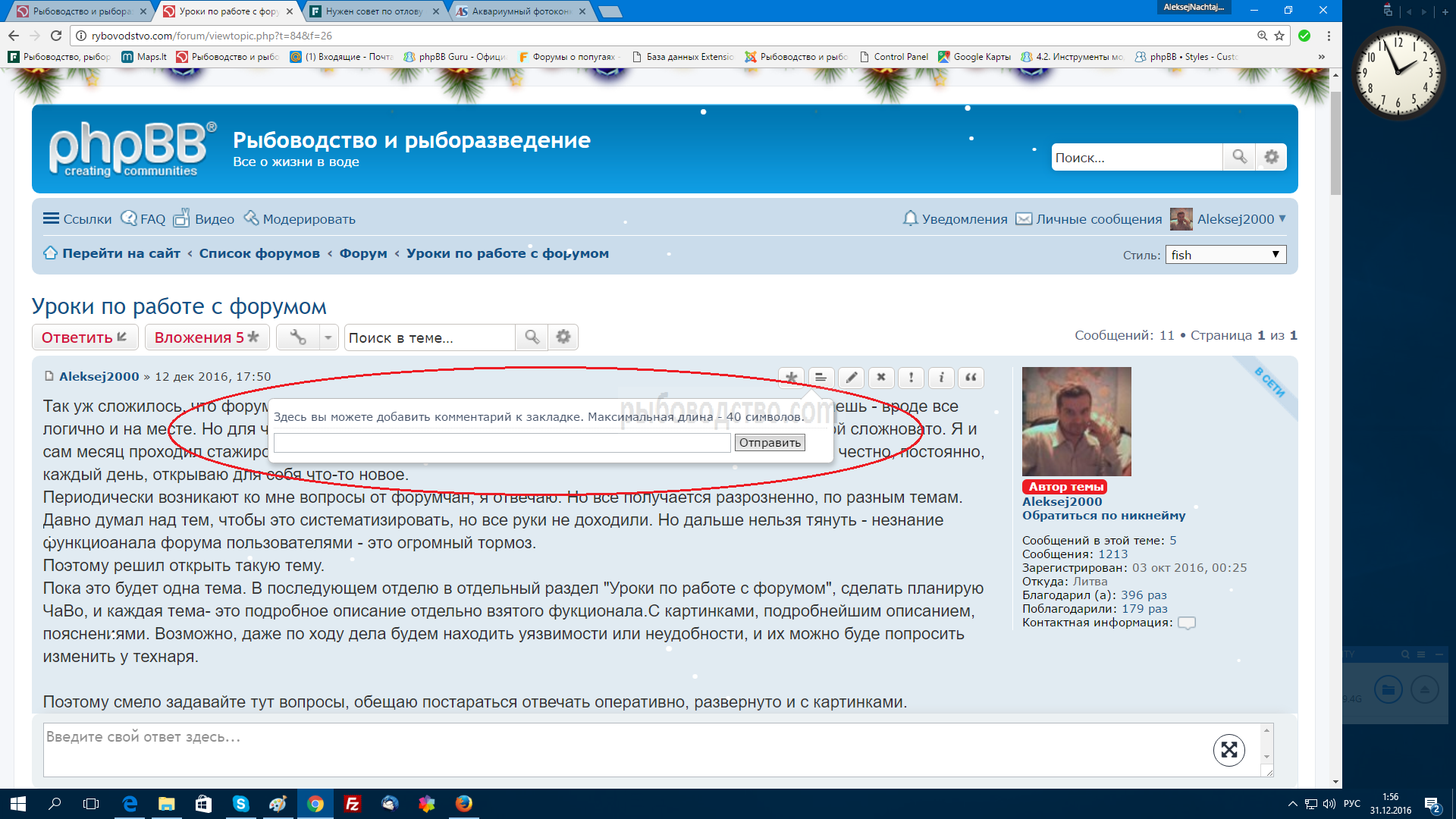Open Ссылки quick links menu
The height and width of the screenshot is (819, 1456).
[x=77, y=219]
